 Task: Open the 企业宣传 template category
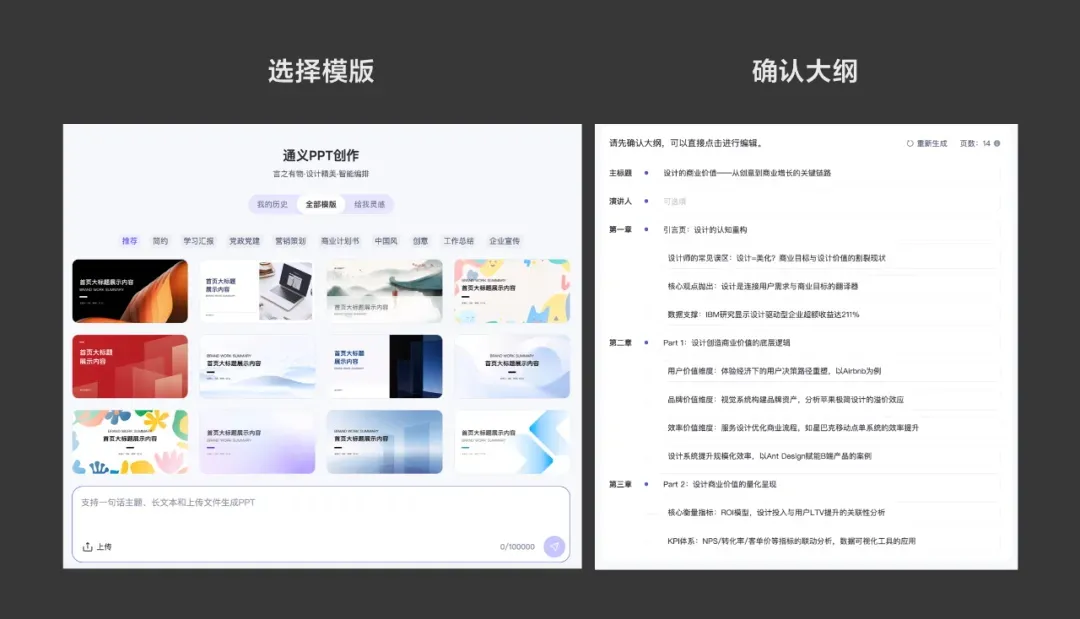[x=503, y=241]
